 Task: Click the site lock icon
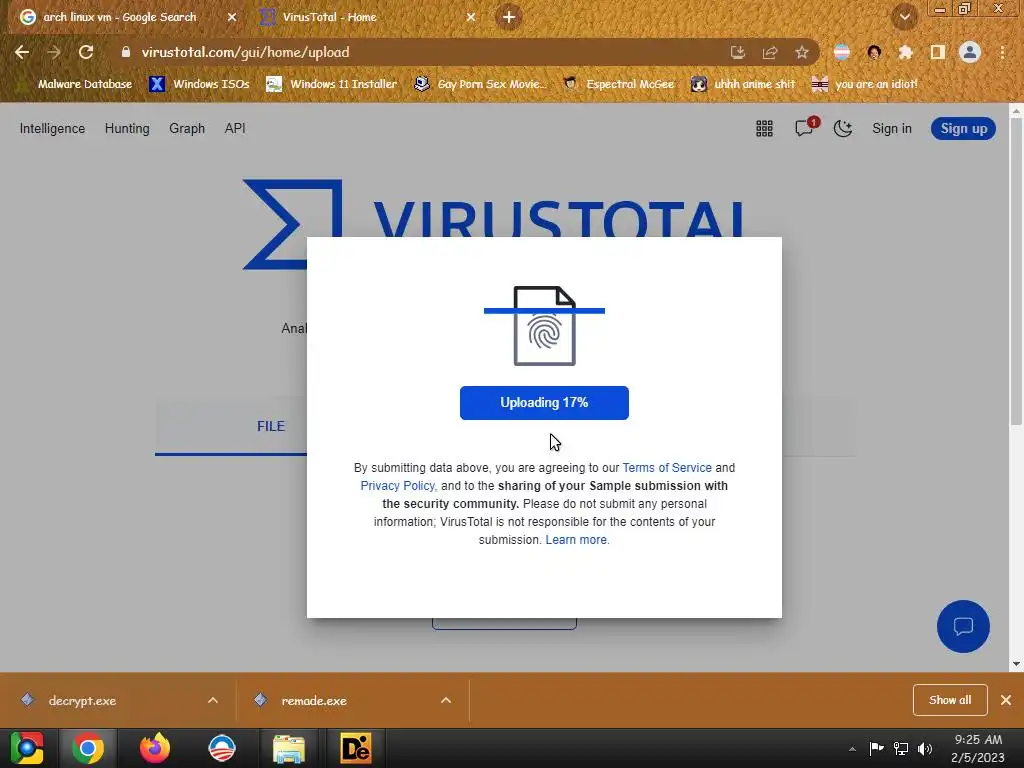126,52
